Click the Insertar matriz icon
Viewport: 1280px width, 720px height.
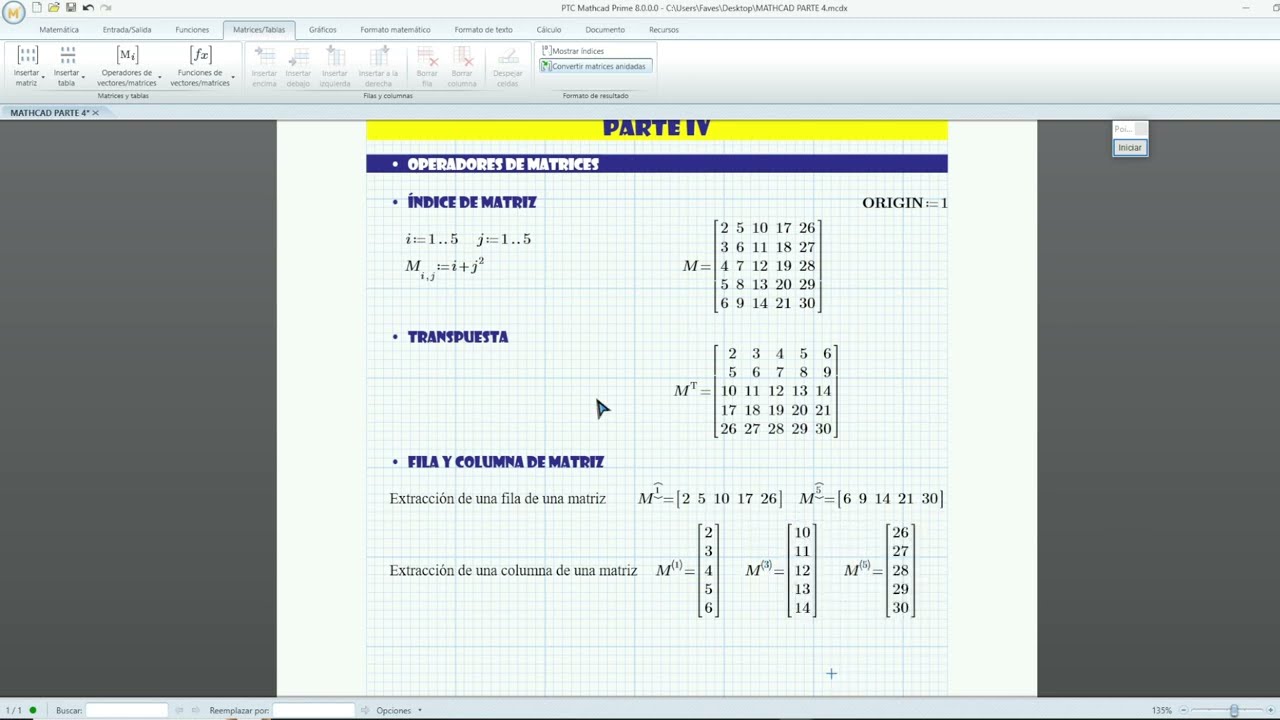pos(27,55)
